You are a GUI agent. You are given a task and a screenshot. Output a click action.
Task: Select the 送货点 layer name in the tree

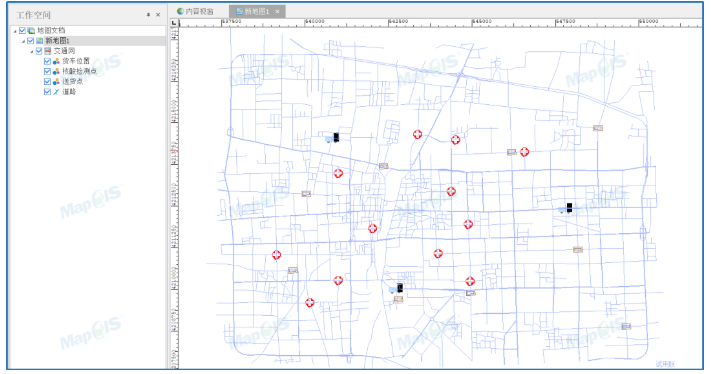[73, 82]
